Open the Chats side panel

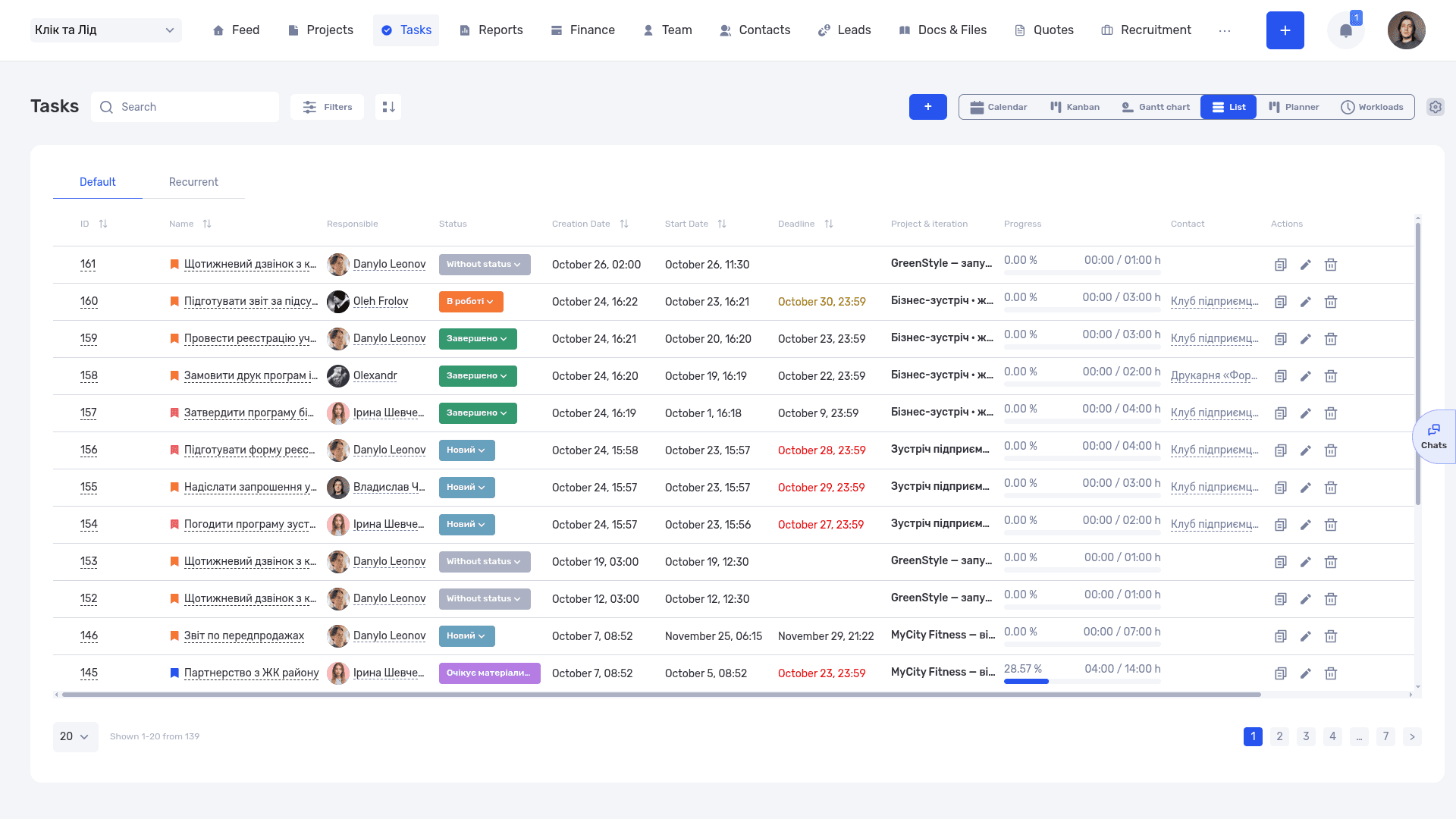(1433, 437)
